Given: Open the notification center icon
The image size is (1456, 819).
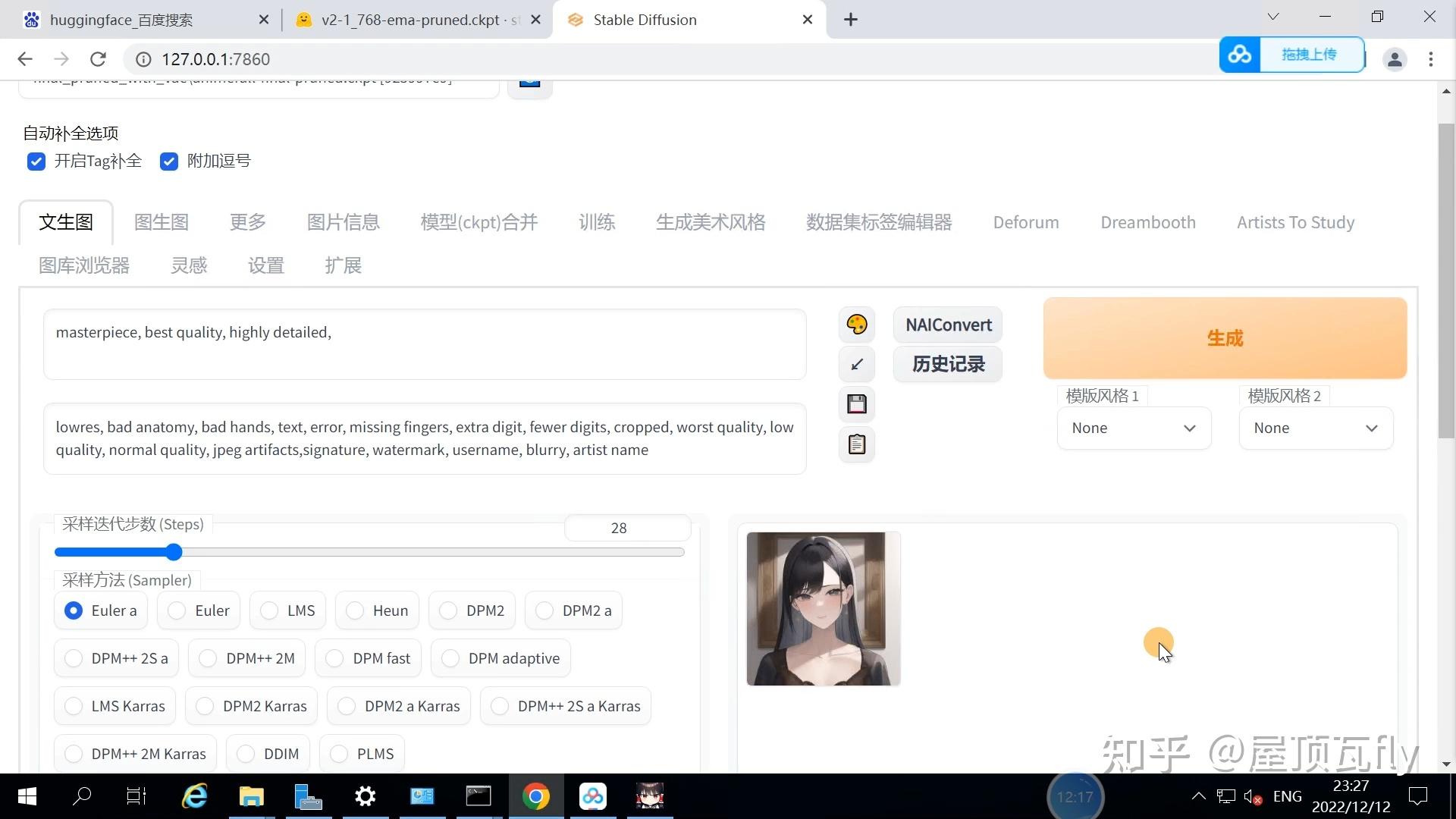Looking at the screenshot, I should point(1417,796).
